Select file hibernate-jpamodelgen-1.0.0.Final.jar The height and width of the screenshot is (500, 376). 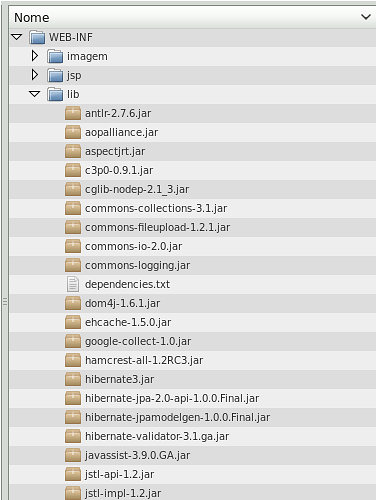(x=177, y=417)
